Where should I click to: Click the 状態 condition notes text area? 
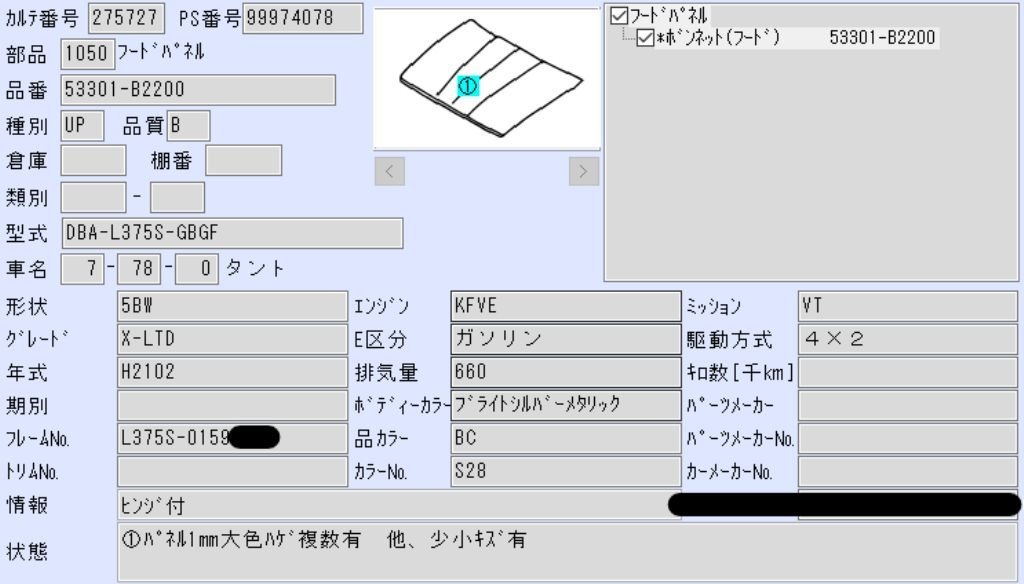(568, 552)
